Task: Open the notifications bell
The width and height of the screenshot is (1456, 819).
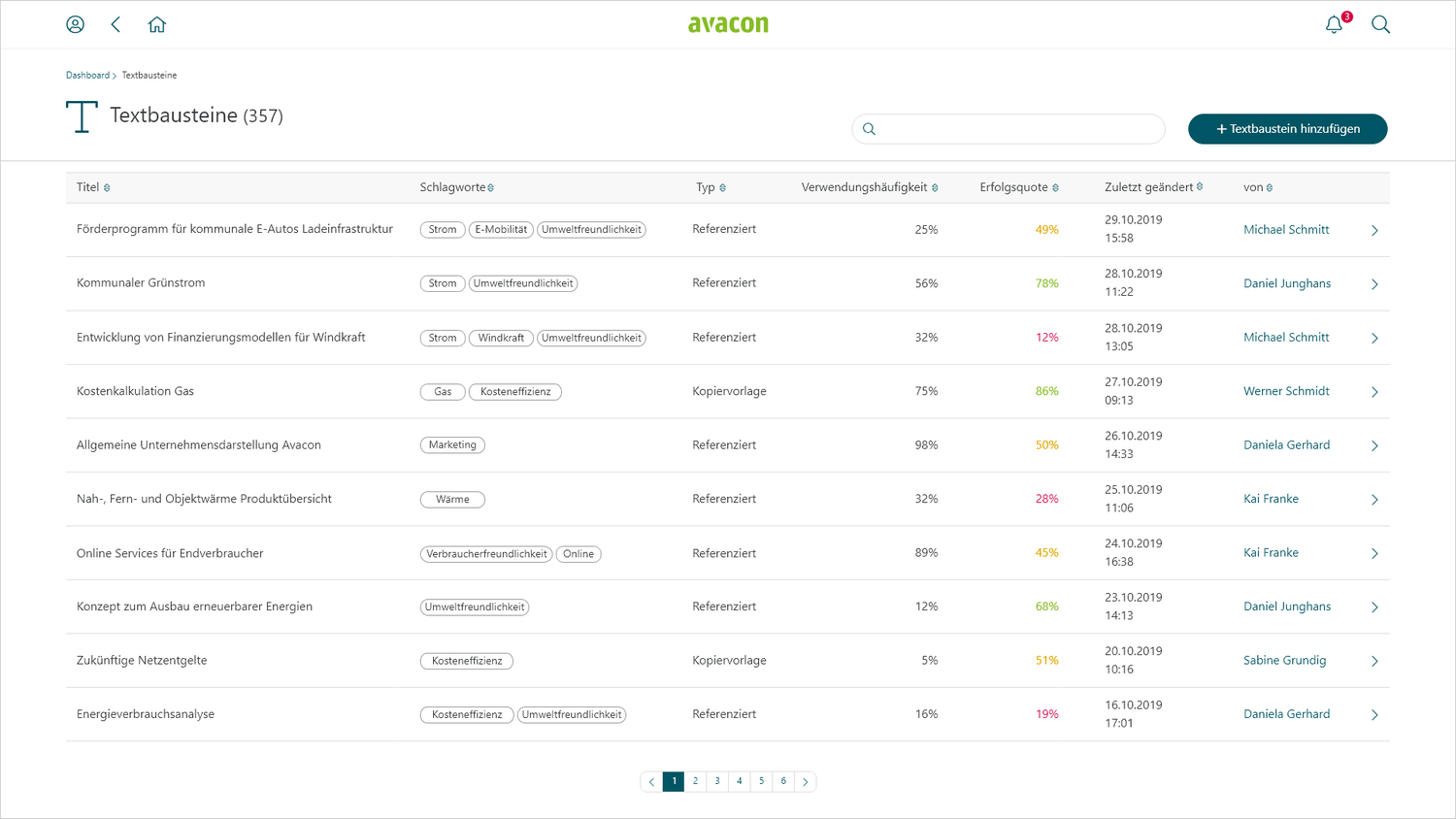Action: point(1335,24)
